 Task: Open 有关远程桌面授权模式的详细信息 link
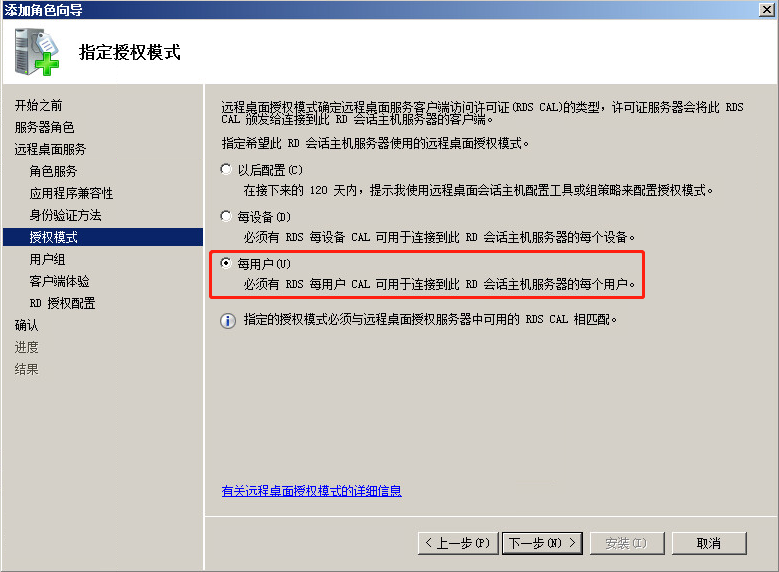click(312, 491)
